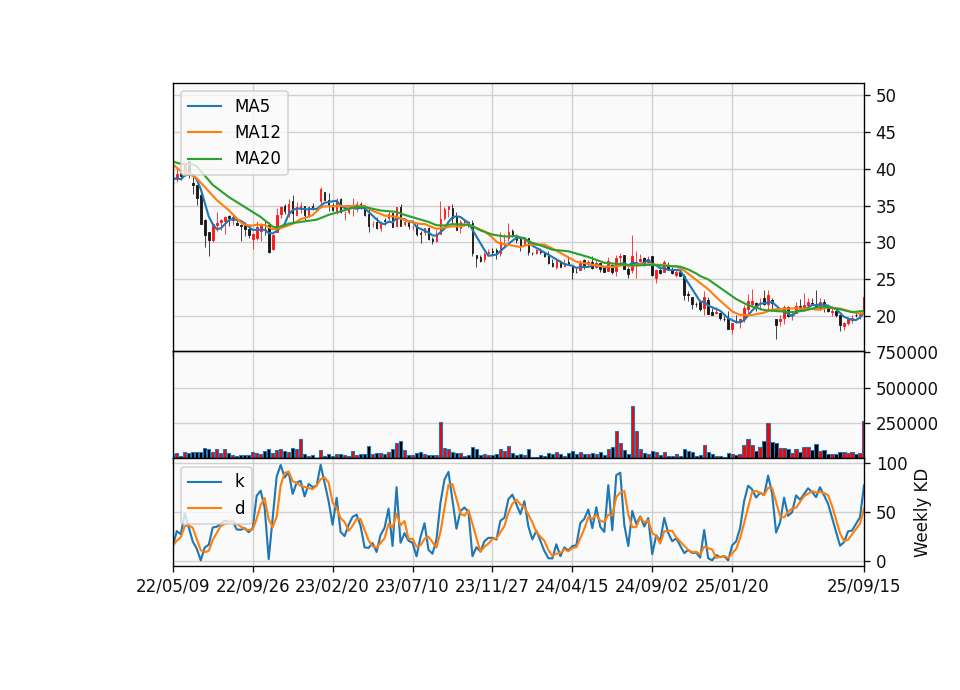This screenshot has height=690, width=960.
Task: Click the last volume bar at 25/09/15
Action: click(x=863, y=440)
